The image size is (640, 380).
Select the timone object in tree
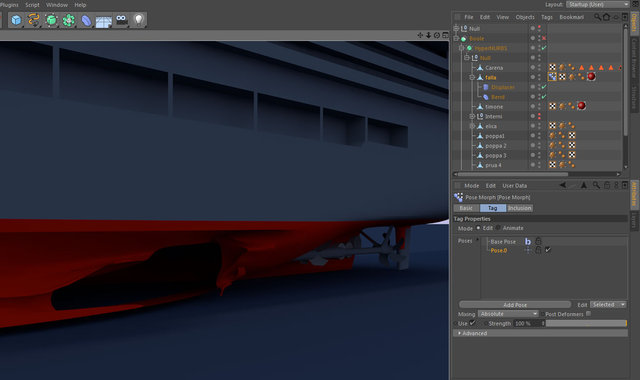(x=494, y=107)
